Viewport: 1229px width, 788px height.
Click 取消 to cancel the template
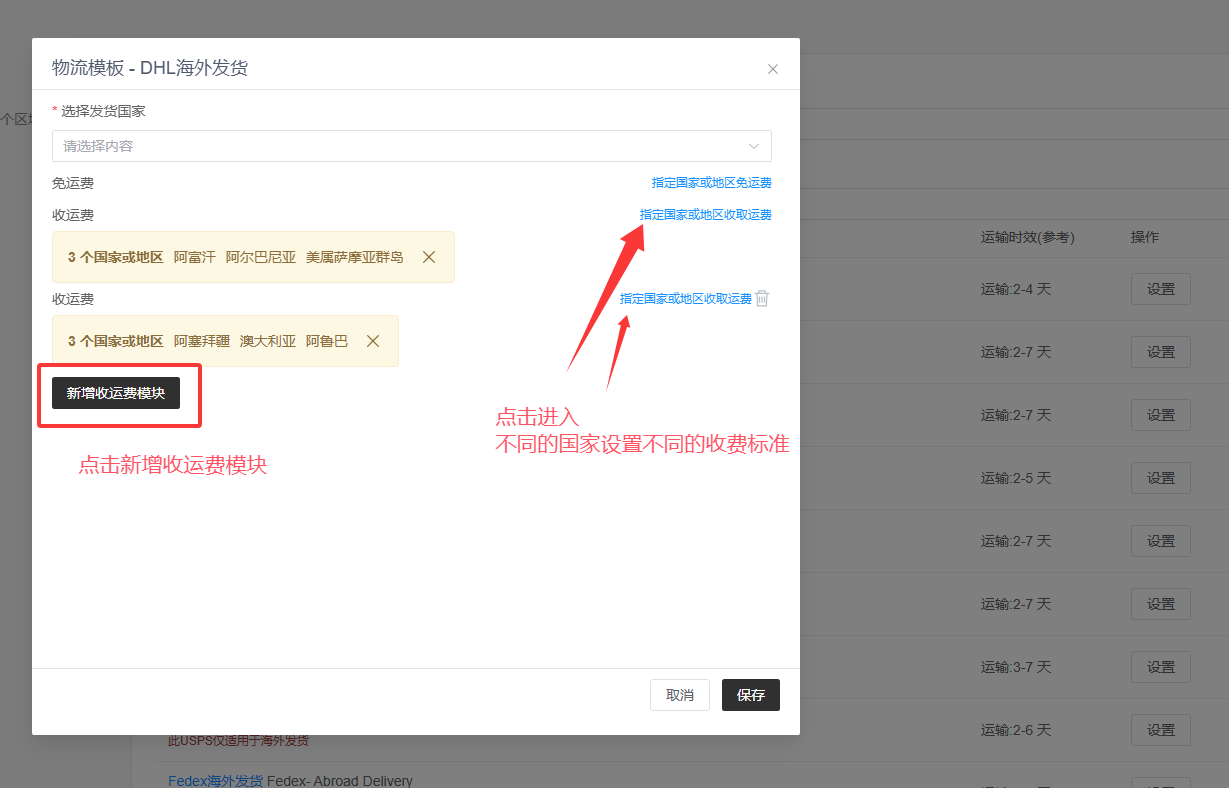point(679,695)
